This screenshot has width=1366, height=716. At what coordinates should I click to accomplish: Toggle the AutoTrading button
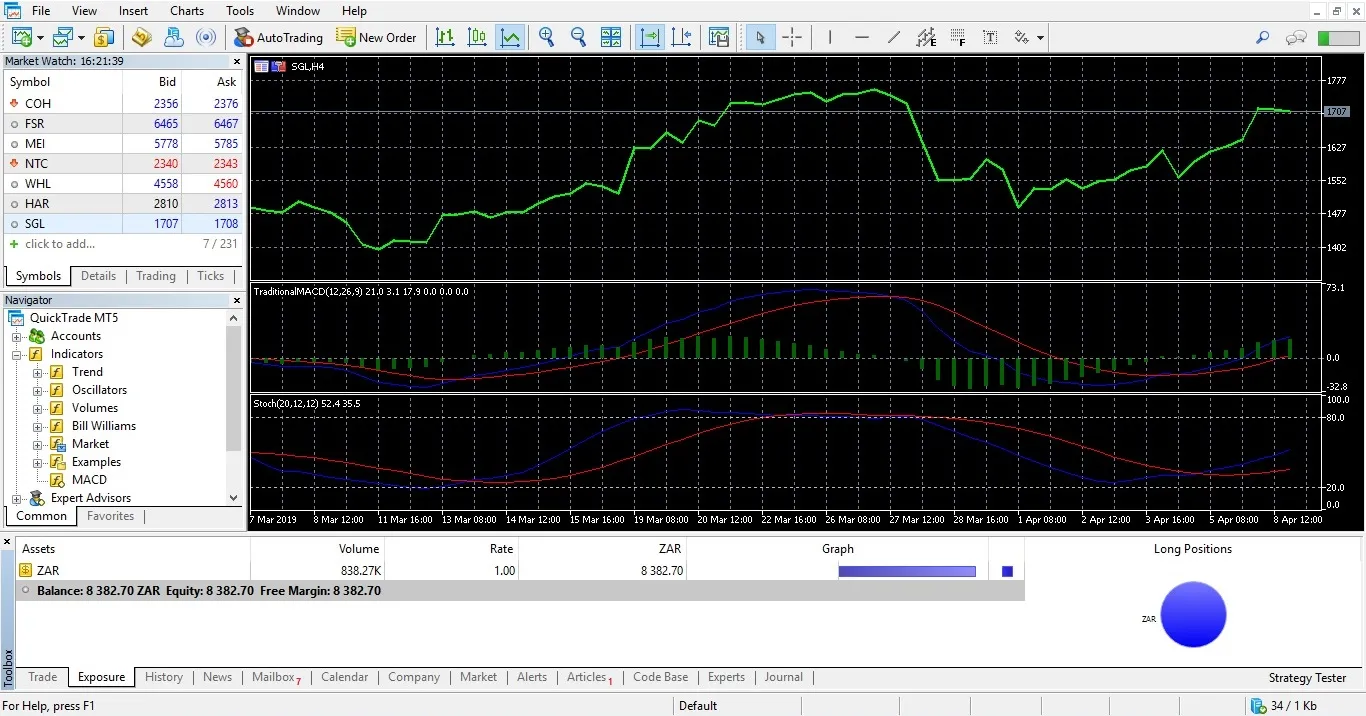[279, 37]
